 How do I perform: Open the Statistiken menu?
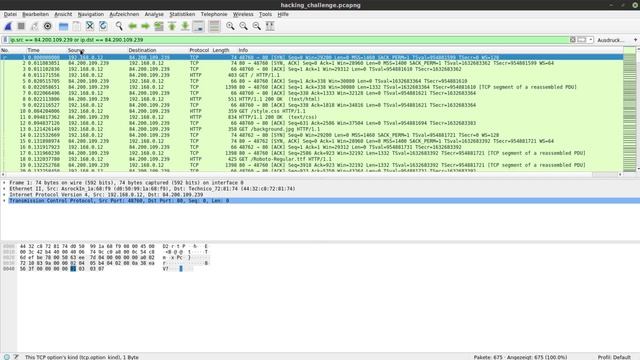[182, 14]
